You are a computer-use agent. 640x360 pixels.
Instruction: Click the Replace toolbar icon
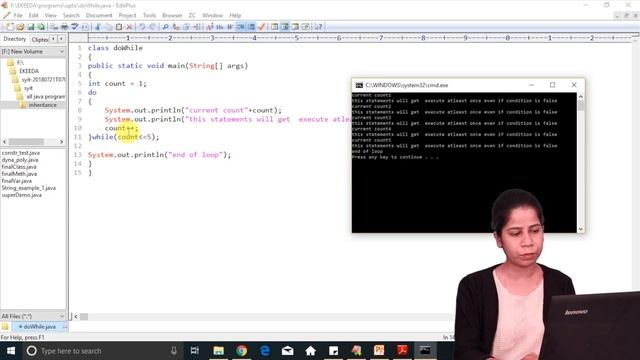176,27
